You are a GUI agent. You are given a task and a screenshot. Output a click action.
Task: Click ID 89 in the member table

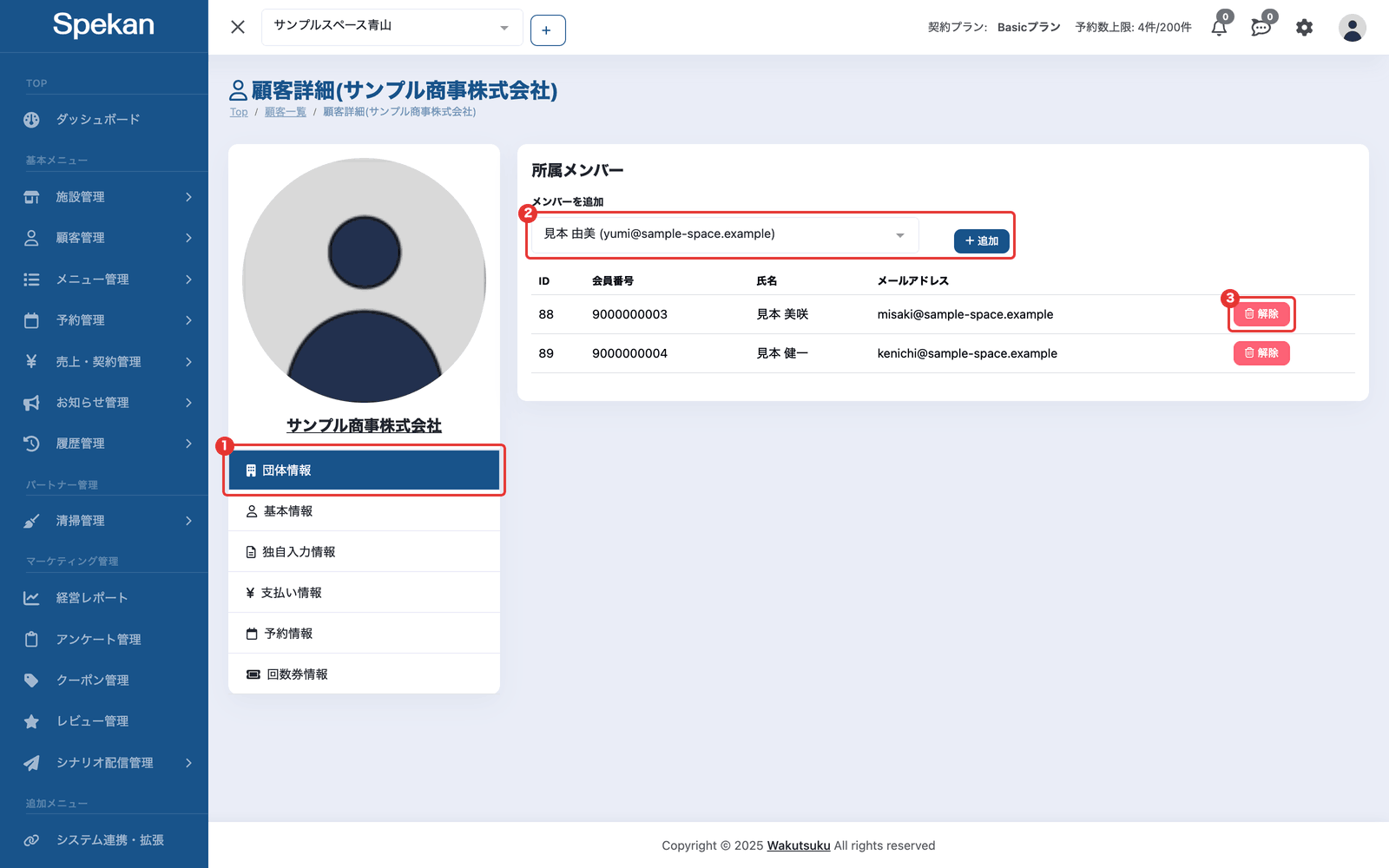coord(546,353)
